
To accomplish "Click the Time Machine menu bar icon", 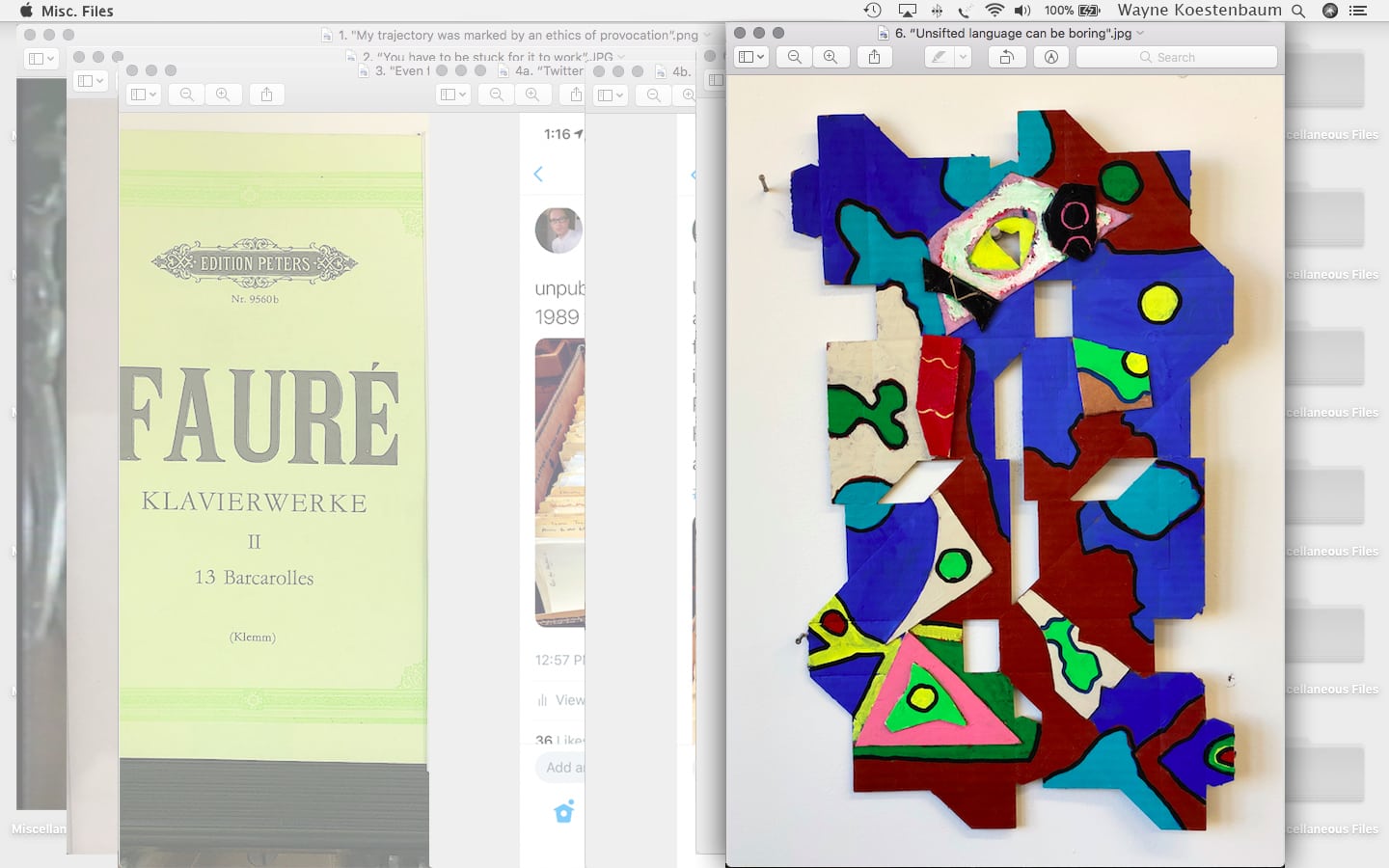I will (872, 11).
